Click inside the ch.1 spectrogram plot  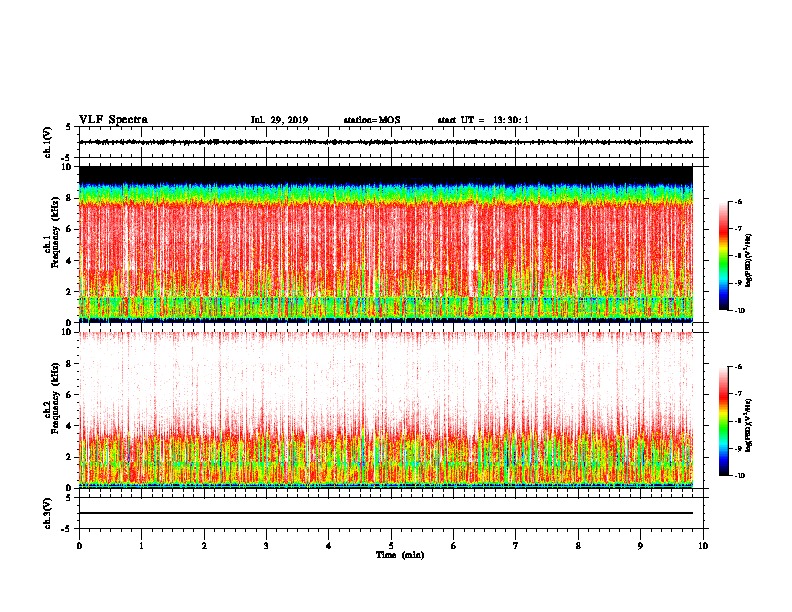(x=386, y=244)
